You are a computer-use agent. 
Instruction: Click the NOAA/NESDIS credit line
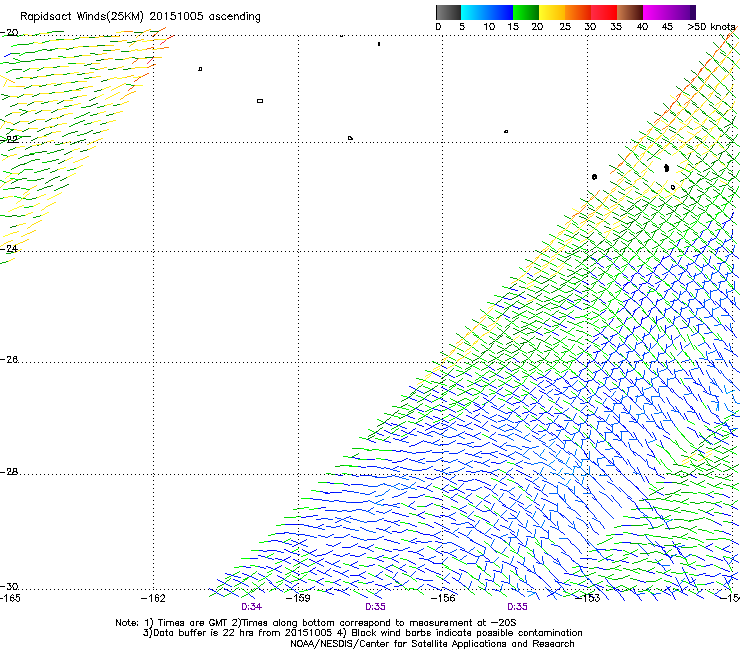pyautogui.click(x=432, y=644)
